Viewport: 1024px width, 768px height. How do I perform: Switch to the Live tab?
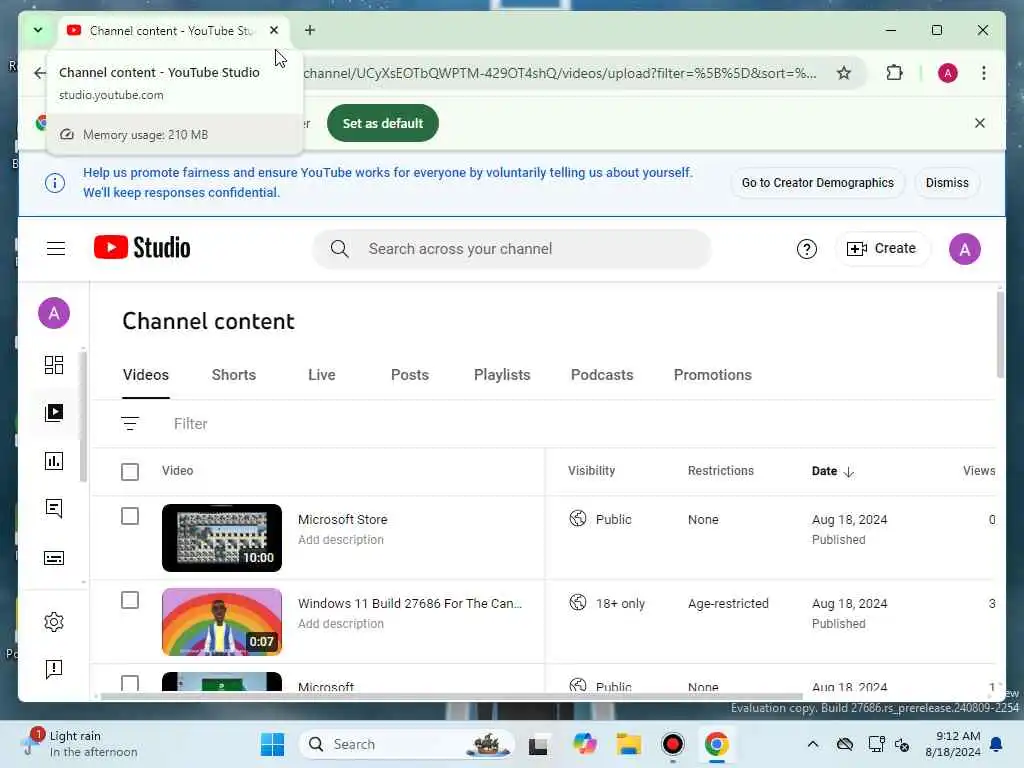[322, 375]
